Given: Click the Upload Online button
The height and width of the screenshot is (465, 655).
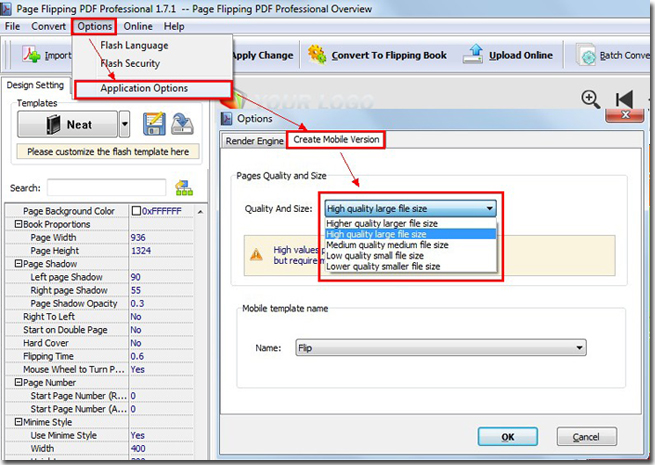Looking at the screenshot, I should click(508, 55).
